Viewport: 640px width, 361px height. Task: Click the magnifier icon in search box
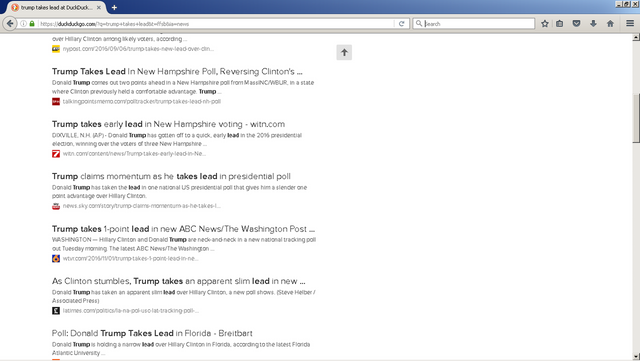pyautogui.click(x=419, y=24)
